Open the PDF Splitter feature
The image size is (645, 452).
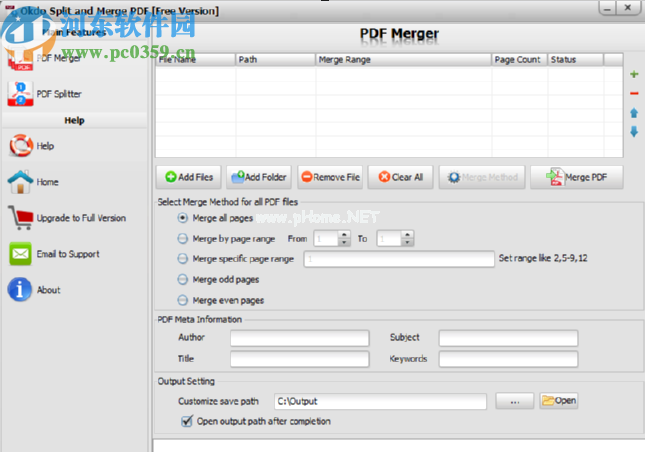point(44,94)
